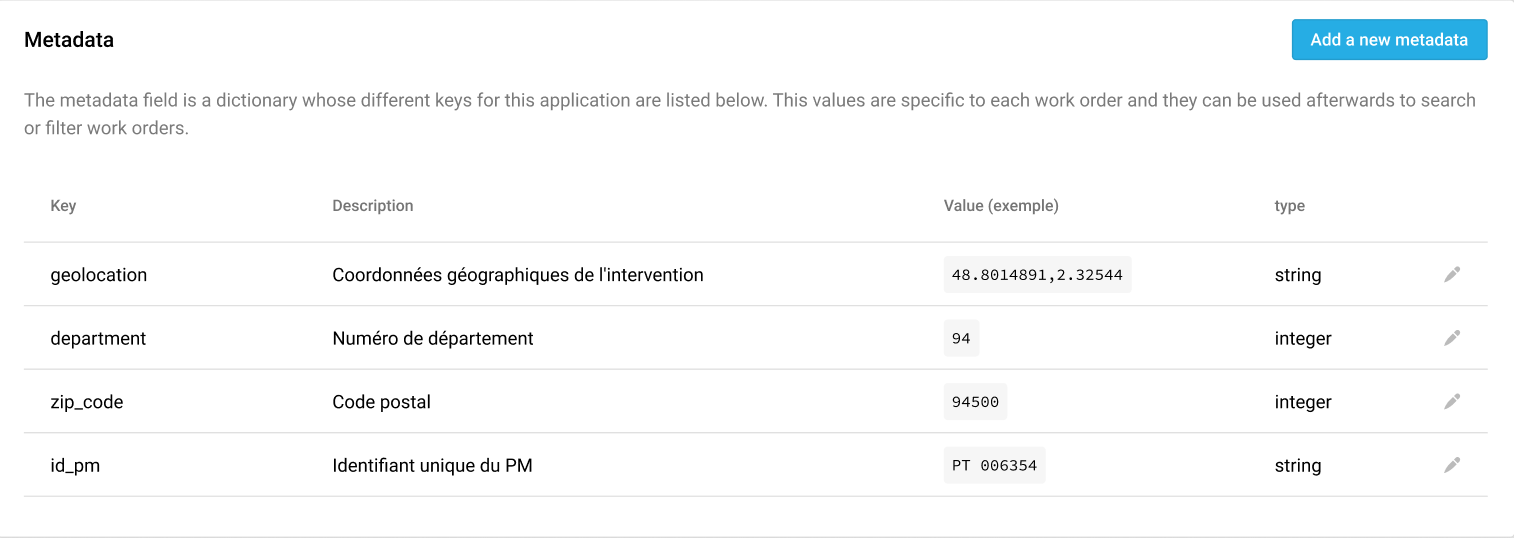The width and height of the screenshot is (1514, 538).
Task: Select the Code postal description text
Action: tap(382, 402)
